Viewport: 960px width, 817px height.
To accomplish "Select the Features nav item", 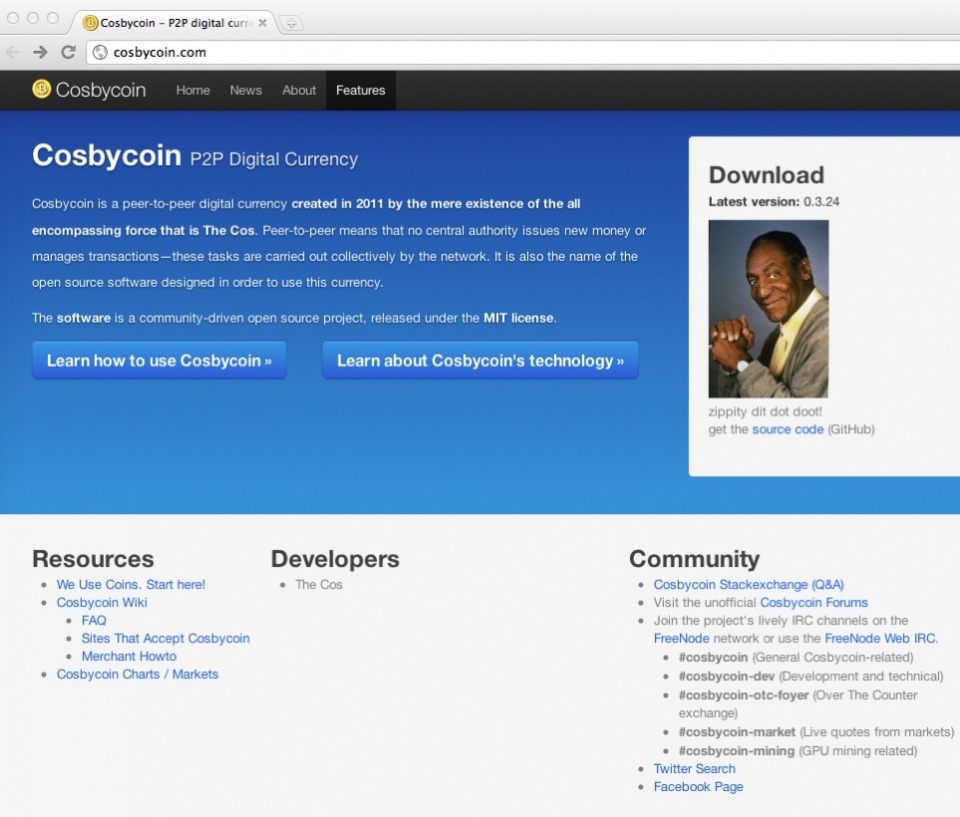I will click(x=361, y=91).
